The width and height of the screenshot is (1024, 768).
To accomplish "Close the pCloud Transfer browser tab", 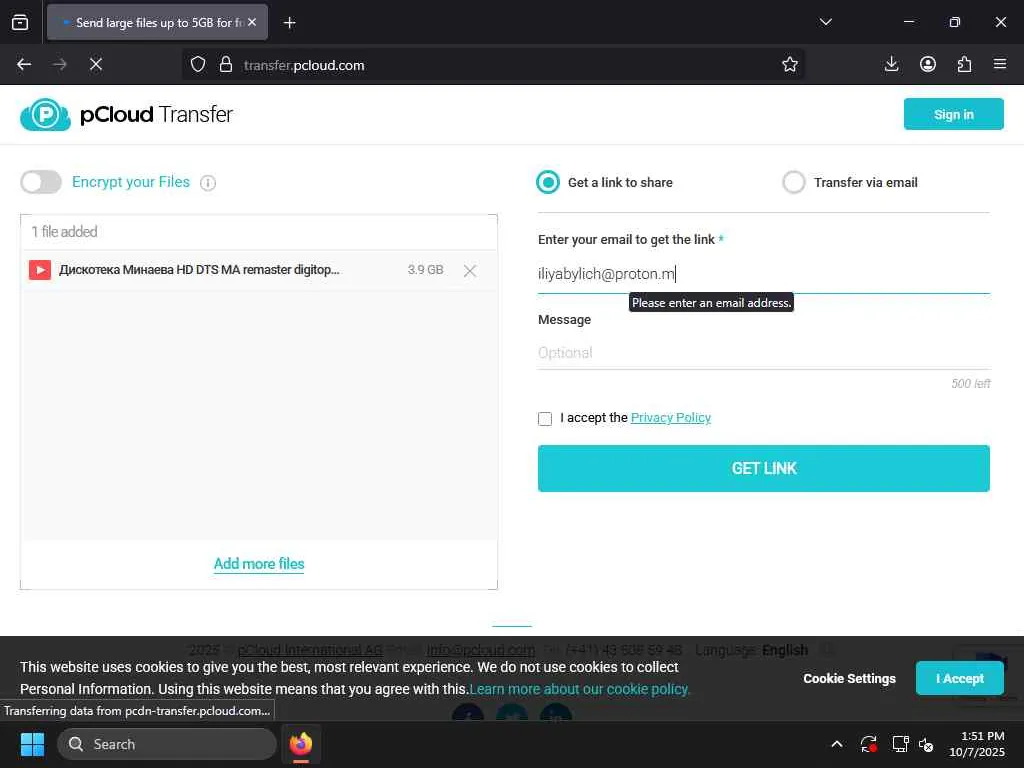I will point(252,22).
